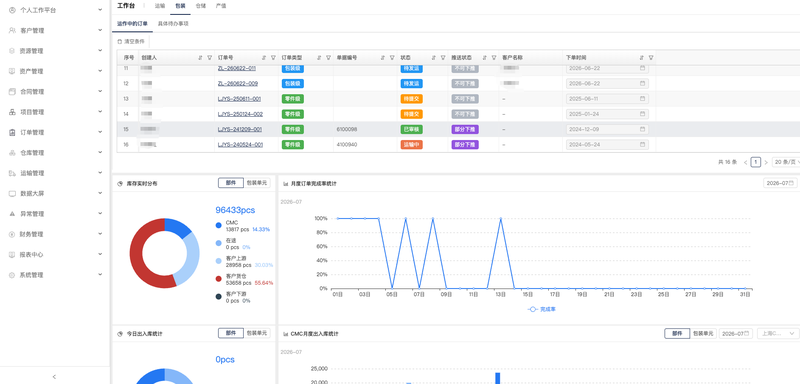Open the 运作中的订单 sub-tab
Image resolution: width=800 pixels, height=384 pixels.
(132, 23)
